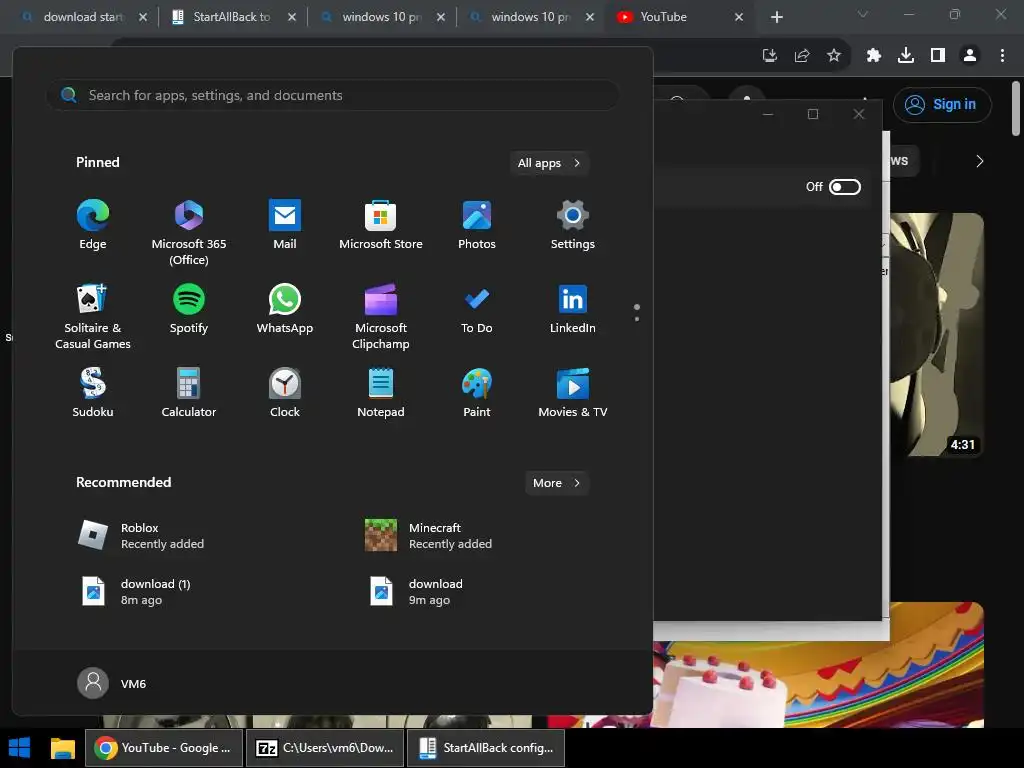
Task: Launch Notepad
Action: (381, 393)
